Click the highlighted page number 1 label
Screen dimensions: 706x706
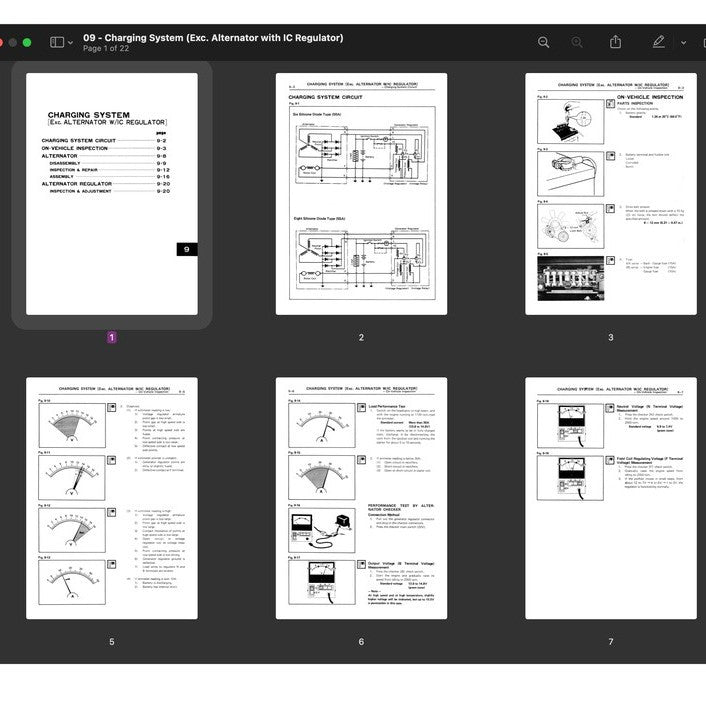pos(111,338)
